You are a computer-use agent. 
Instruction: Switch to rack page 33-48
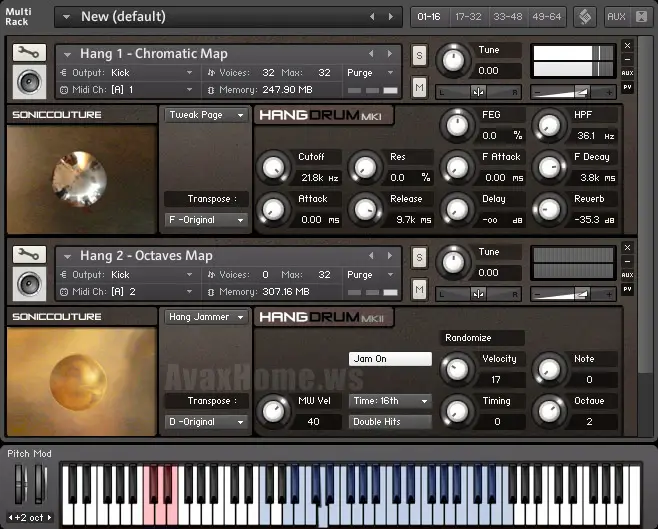[507, 17]
